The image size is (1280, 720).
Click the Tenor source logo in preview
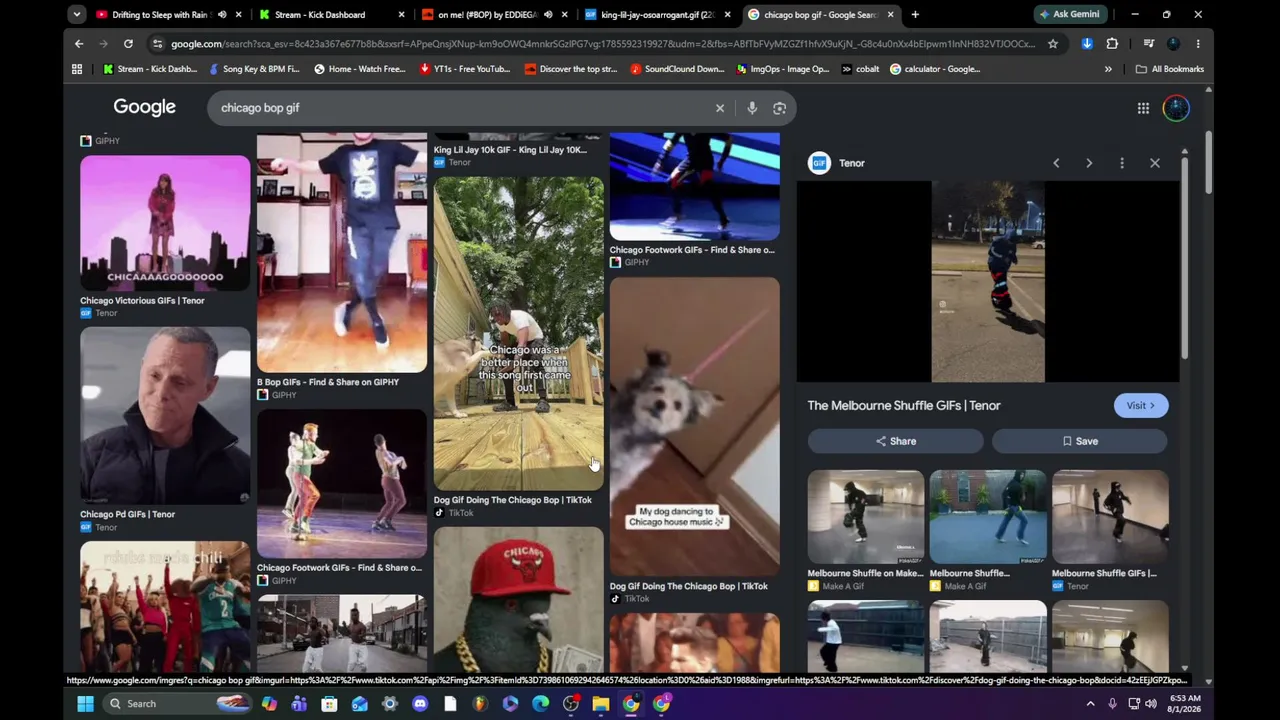click(x=819, y=163)
